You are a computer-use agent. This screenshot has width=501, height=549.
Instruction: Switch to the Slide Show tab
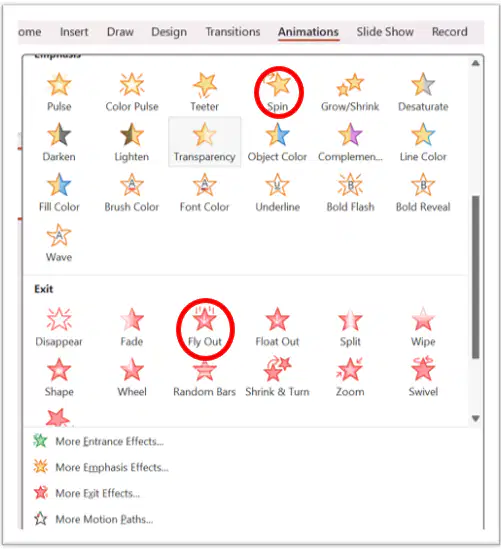[x=385, y=32]
